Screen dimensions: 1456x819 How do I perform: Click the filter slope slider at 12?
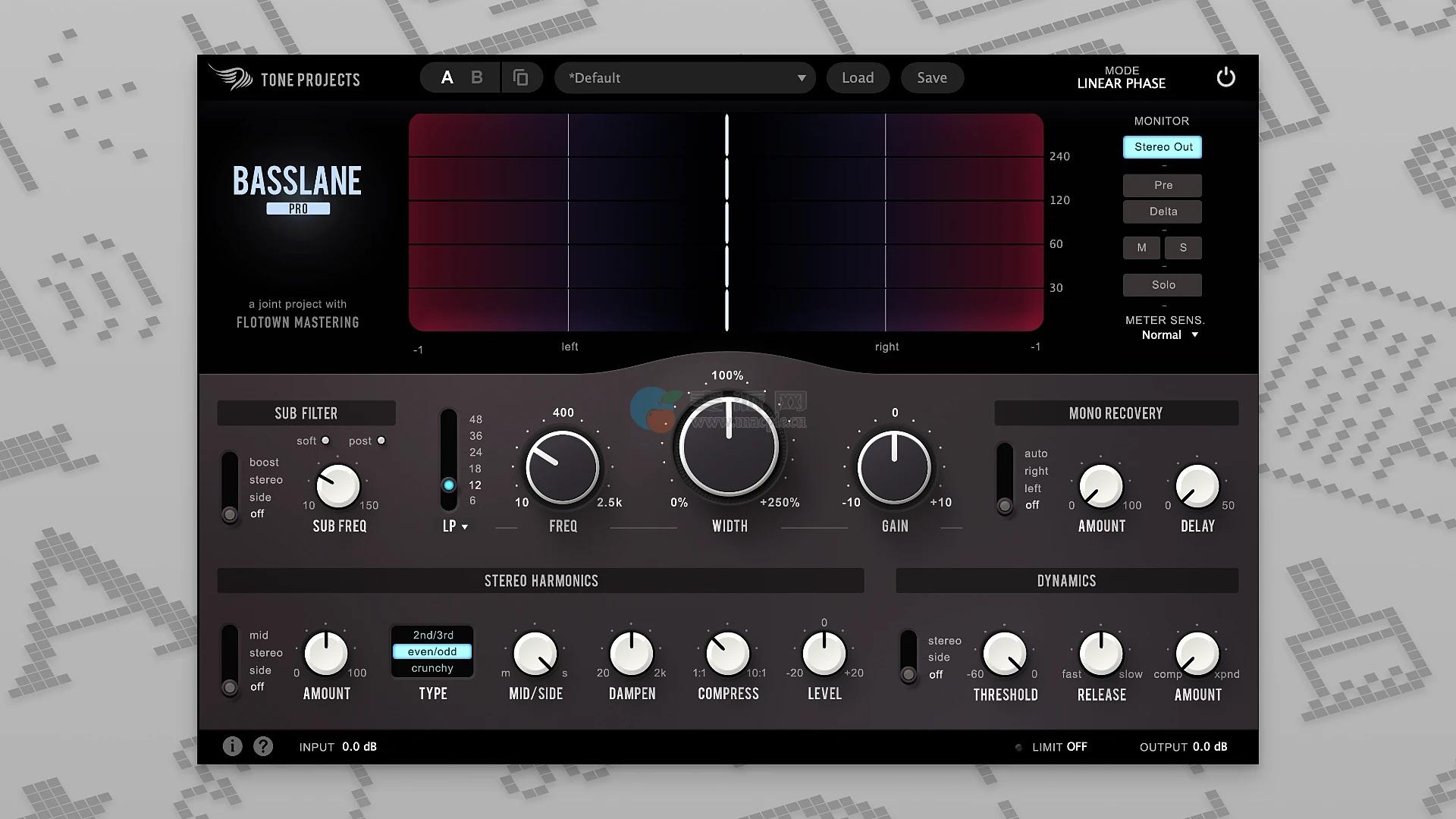pos(449,485)
